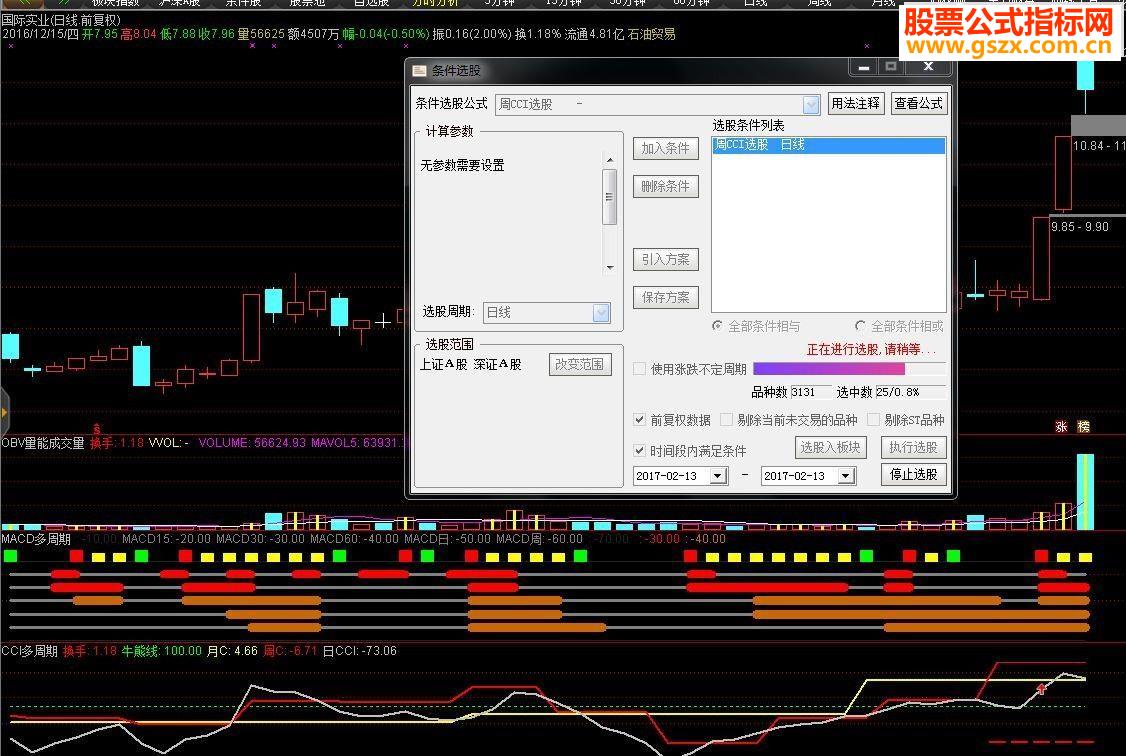Click the MACD多周期 indicator label

(x=36, y=538)
